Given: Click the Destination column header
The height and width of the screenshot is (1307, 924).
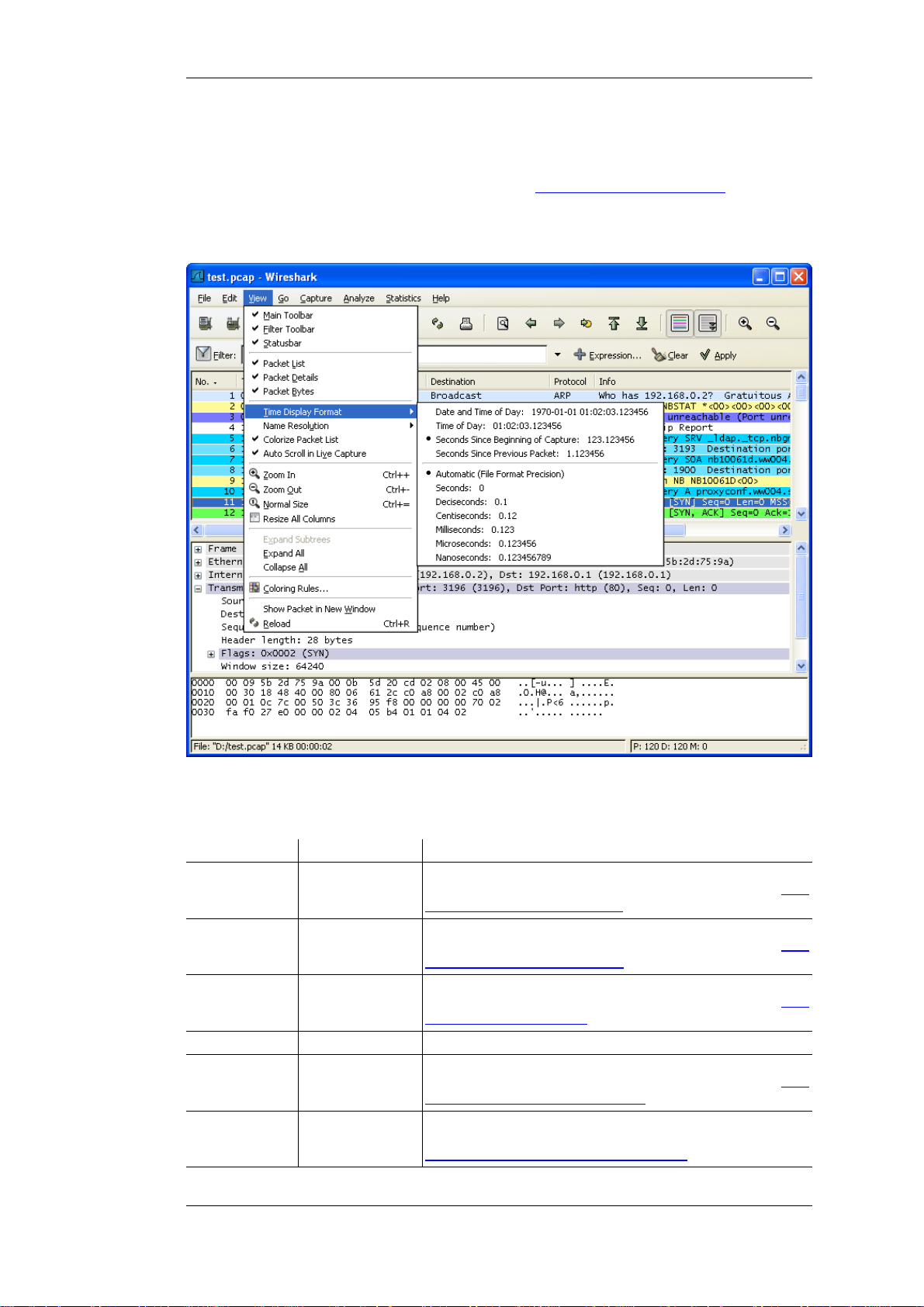Looking at the screenshot, I should point(487,381).
